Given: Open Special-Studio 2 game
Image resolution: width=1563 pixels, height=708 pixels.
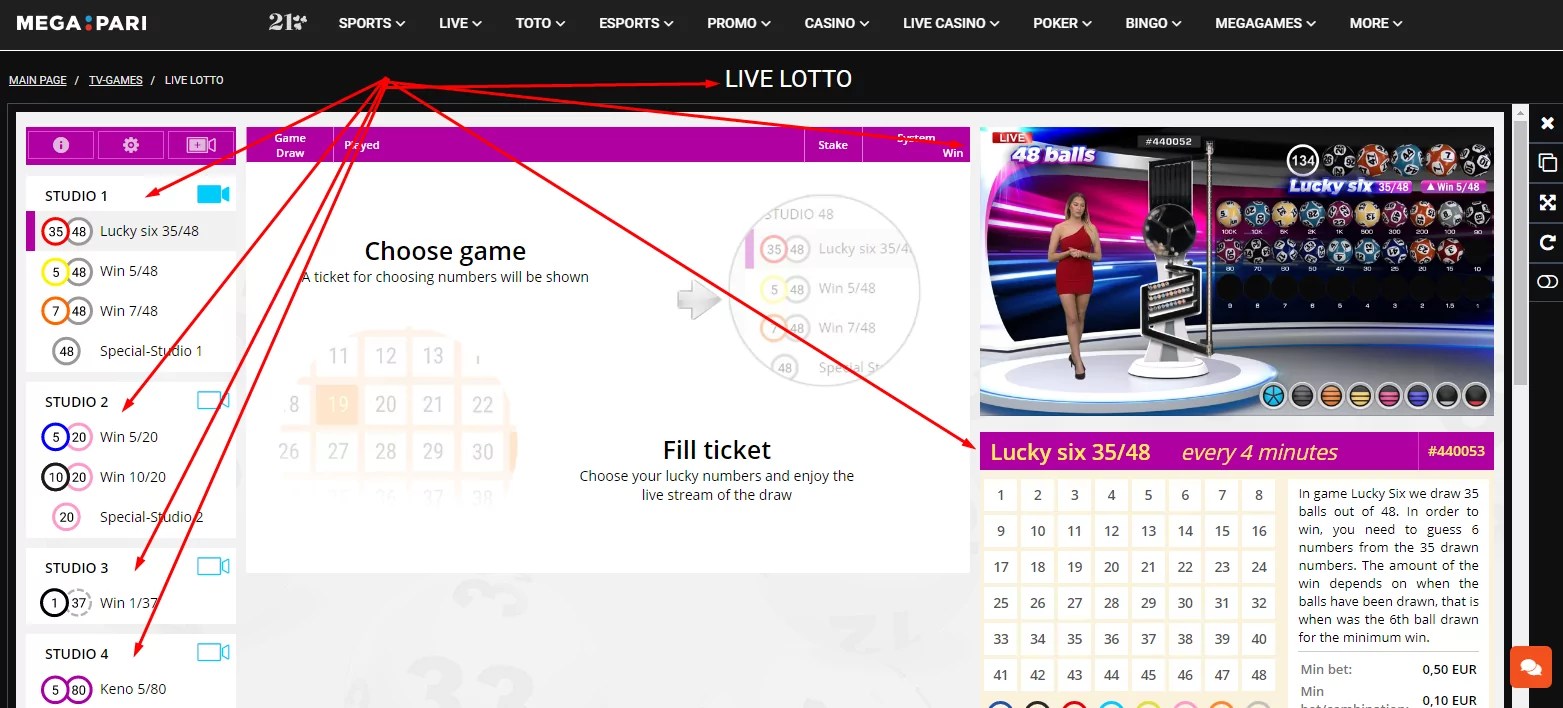Looking at the screenshot, I should 133,517.
